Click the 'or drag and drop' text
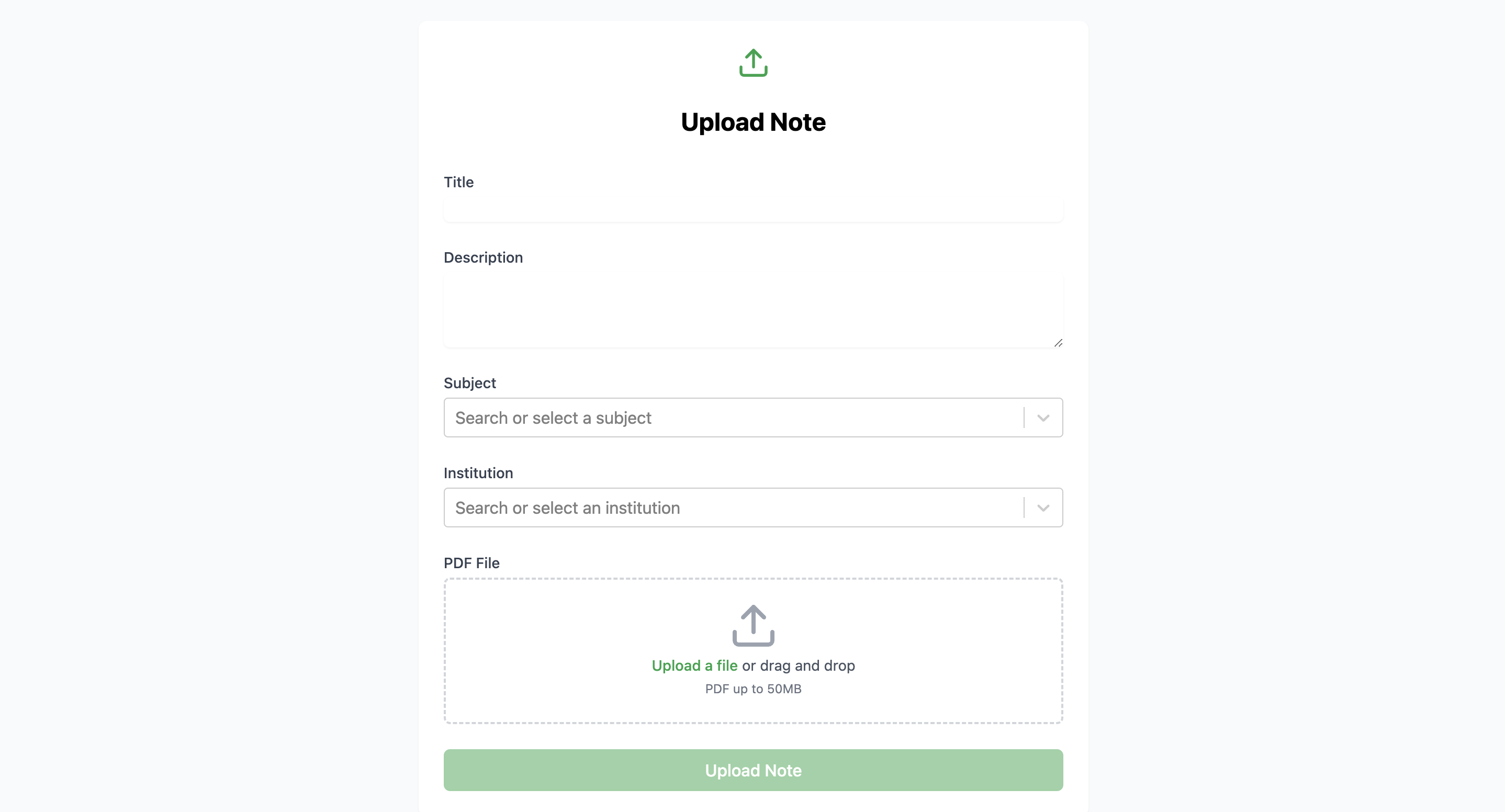The width and height of the screenshot is (1505, 812). click(x=798, y=666)
